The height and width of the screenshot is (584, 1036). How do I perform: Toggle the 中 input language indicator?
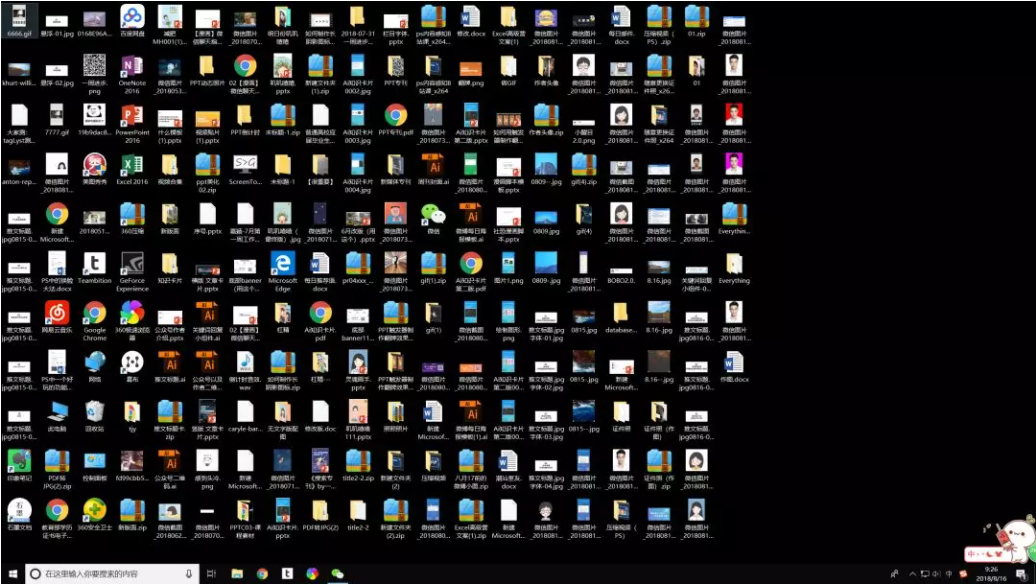[x=949, y=574]
